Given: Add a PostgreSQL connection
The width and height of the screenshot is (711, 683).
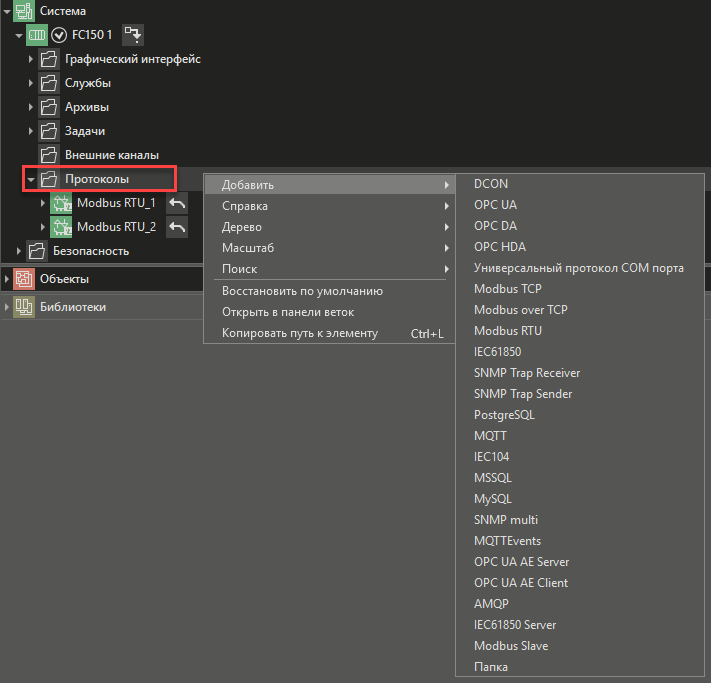Looking at the screenshot, I should point(580,415).
